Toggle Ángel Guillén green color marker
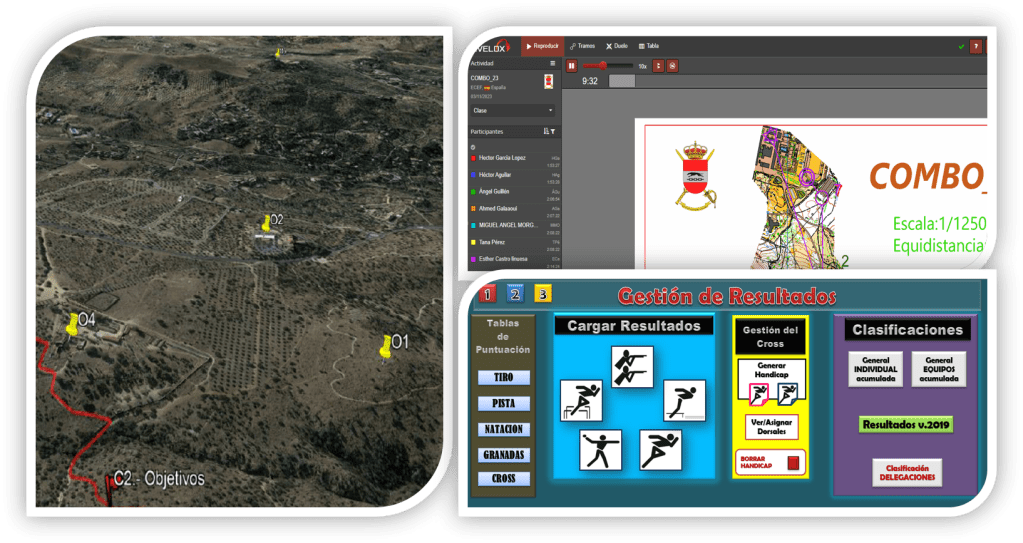The height and width of the screenshot is (543, 1023). (474, 191)
